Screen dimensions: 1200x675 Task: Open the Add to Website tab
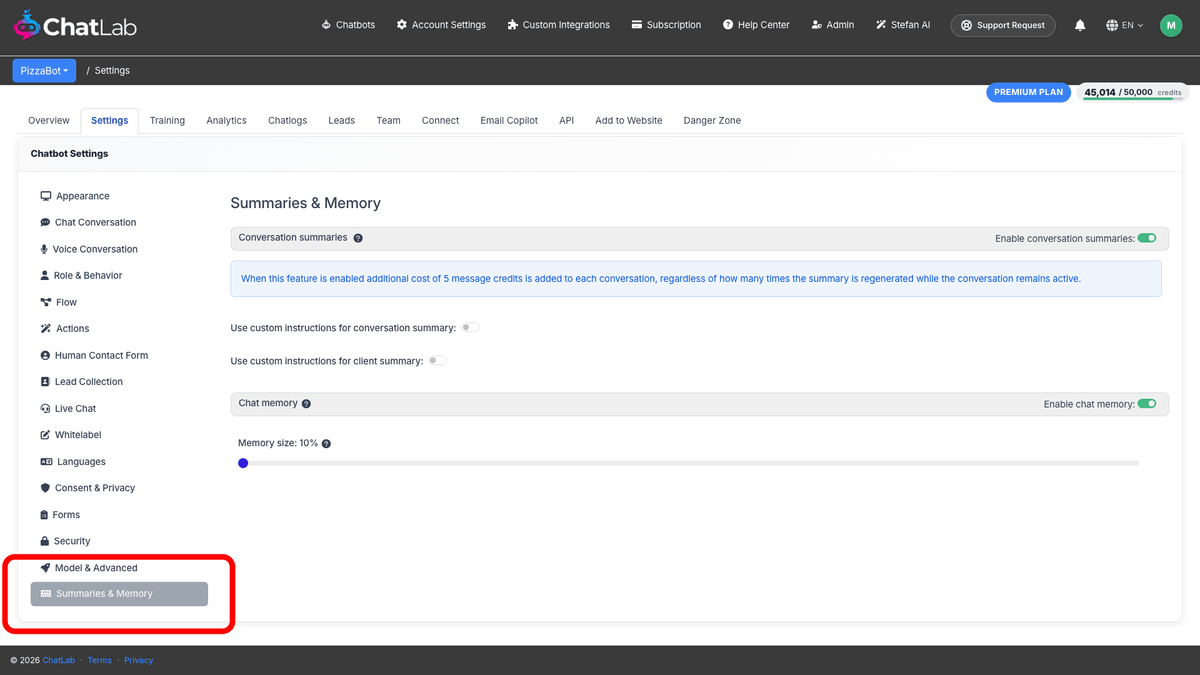(x=629, y=120)
